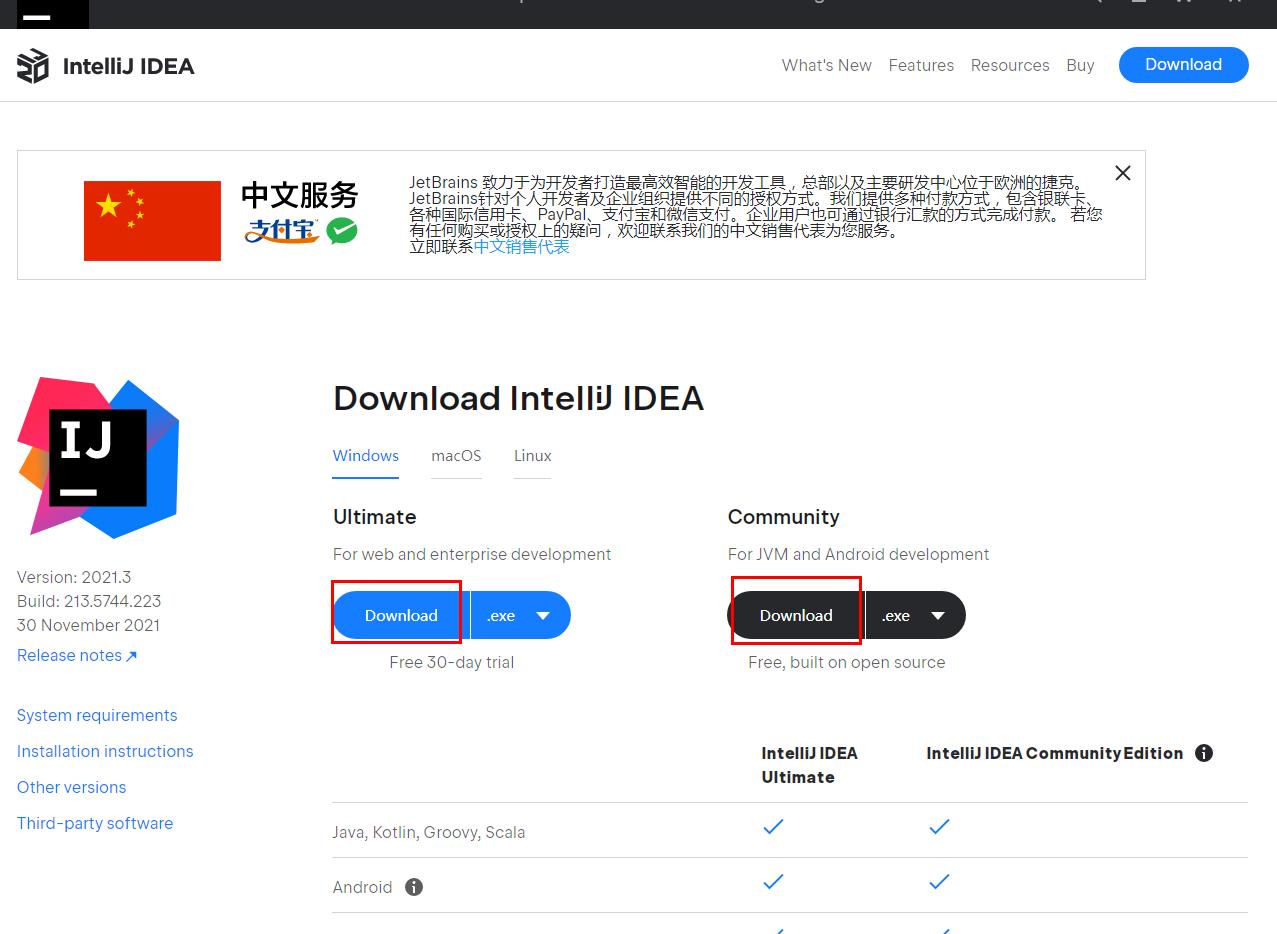Click the info icon next to Android

coord(413,886)
